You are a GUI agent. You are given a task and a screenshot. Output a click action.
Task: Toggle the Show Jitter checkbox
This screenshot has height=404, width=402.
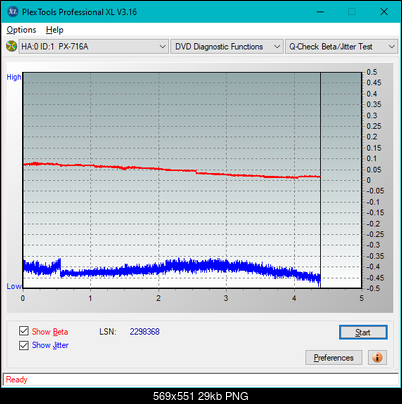[24, 345]
